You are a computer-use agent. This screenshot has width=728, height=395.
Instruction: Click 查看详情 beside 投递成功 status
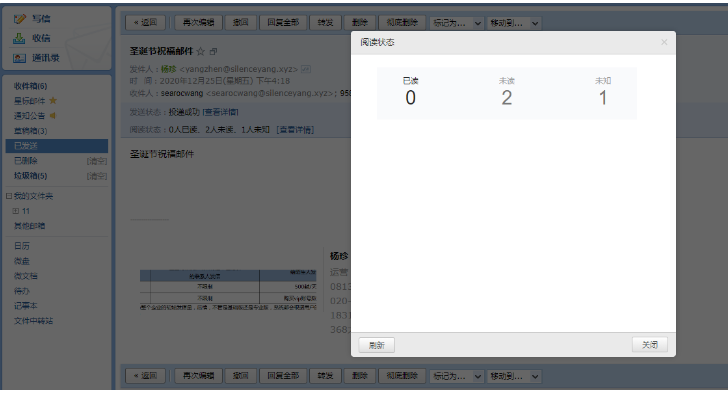coord(220,112)
